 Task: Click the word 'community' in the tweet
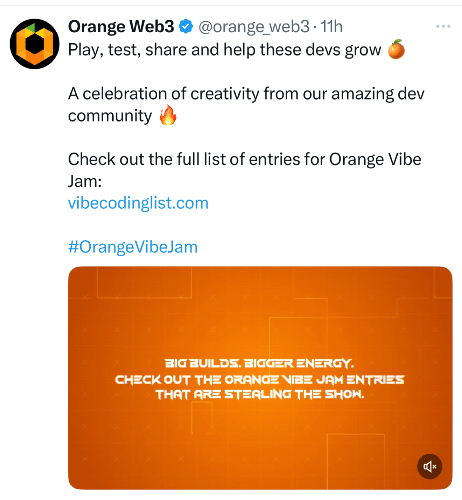tap(110, 116)
